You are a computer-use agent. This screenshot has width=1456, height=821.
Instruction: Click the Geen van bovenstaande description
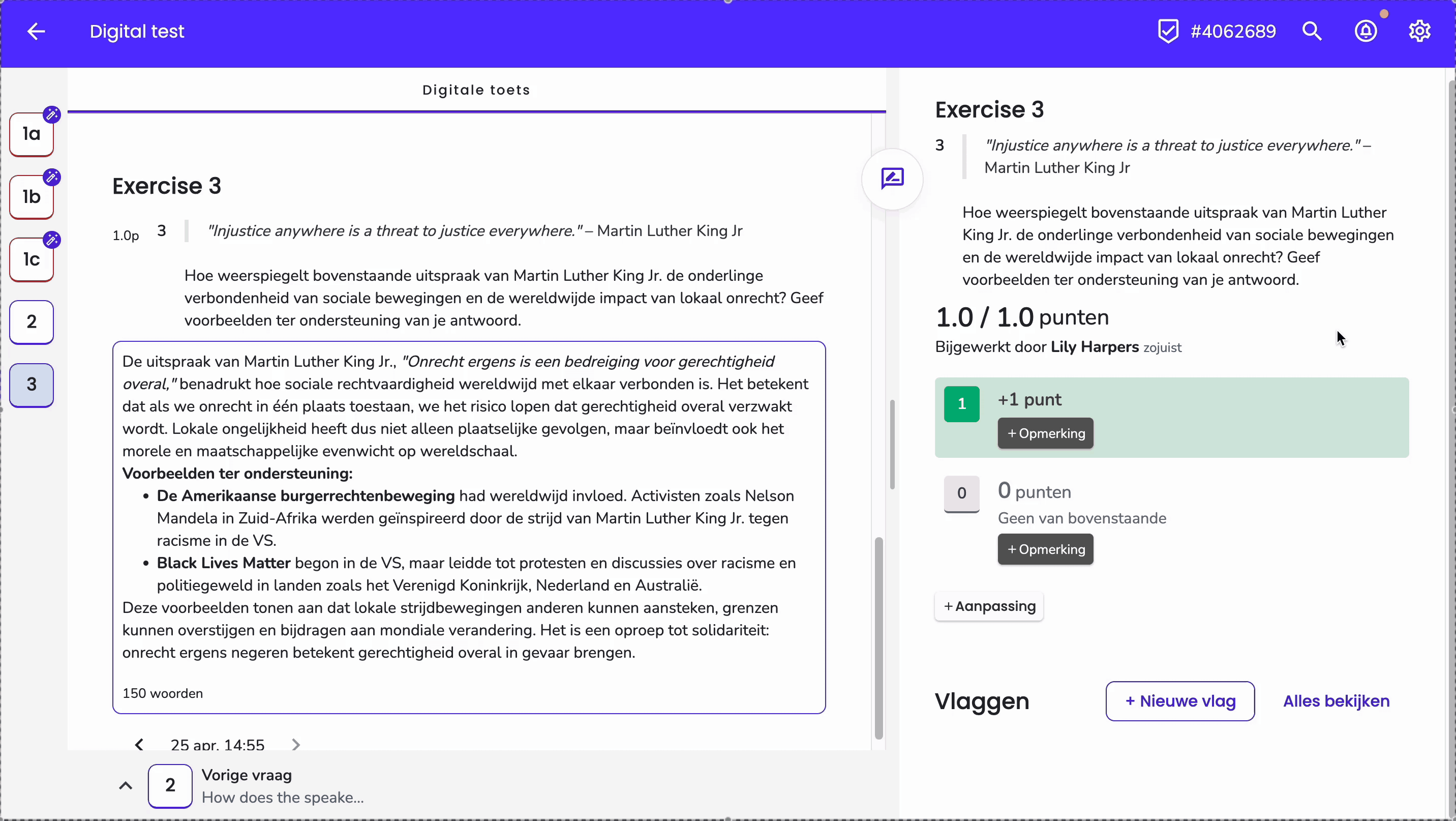pos(1082,518)
